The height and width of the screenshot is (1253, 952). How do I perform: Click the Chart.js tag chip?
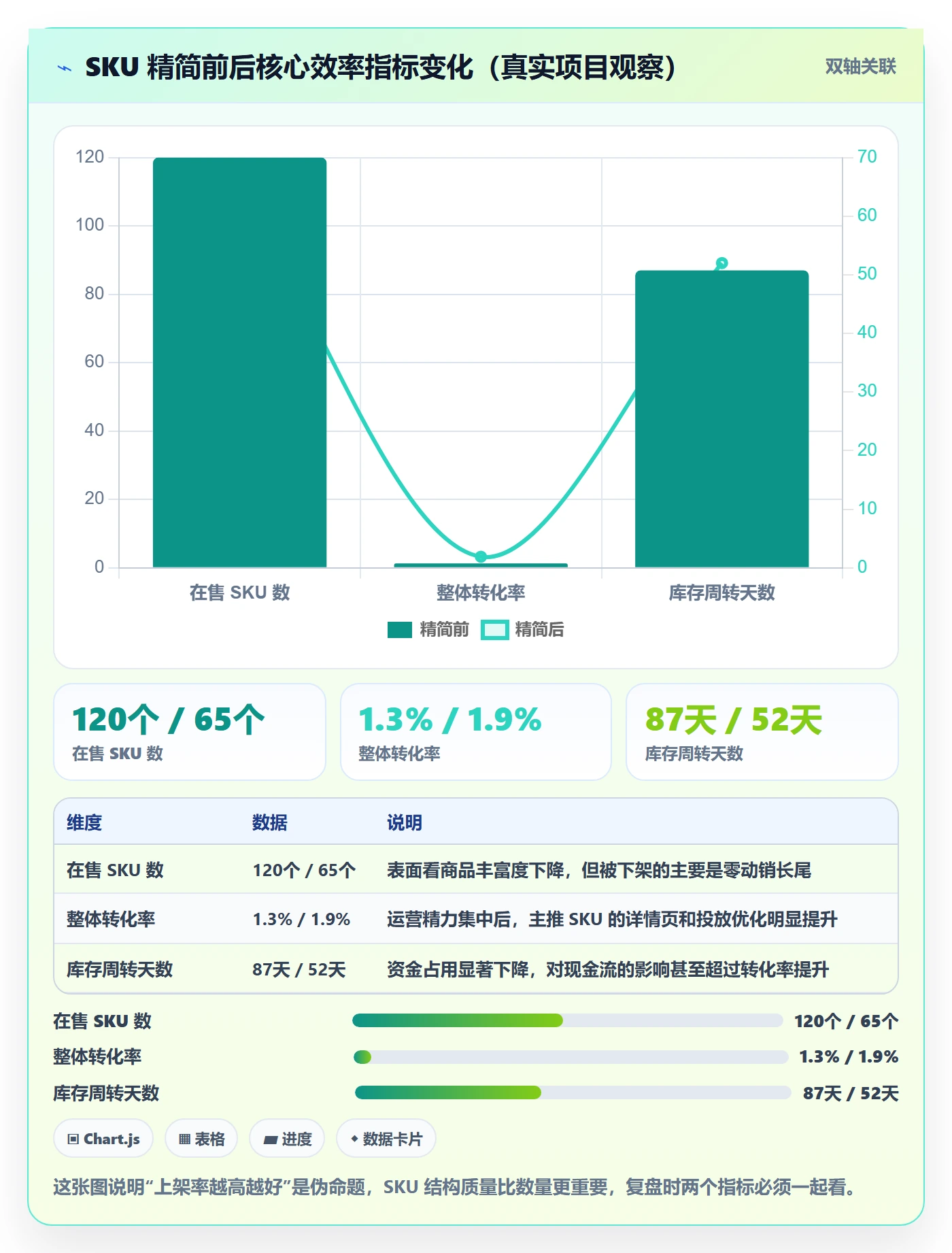[x=103, y=1139]
